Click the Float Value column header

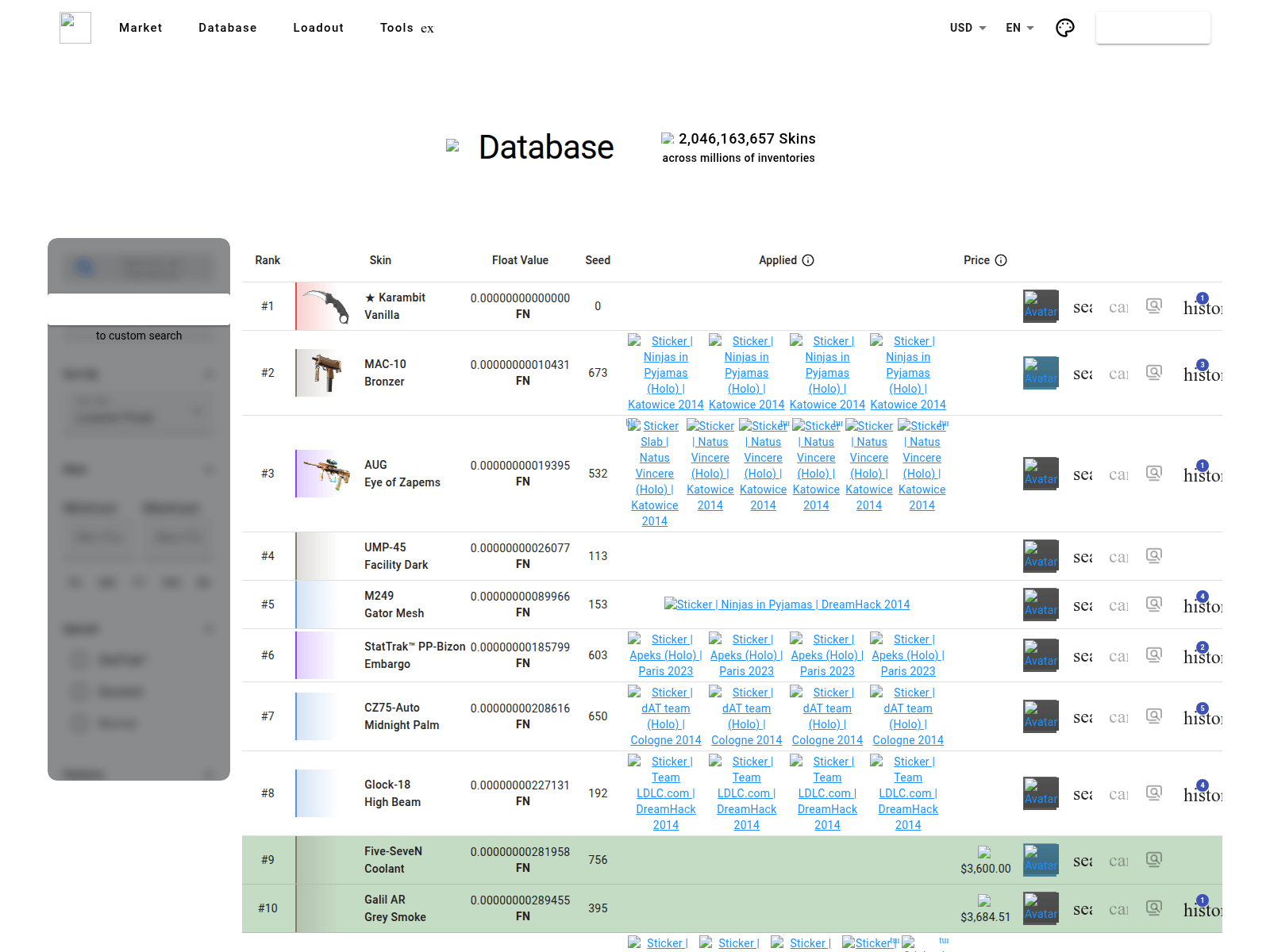click(x=520, y=260)
